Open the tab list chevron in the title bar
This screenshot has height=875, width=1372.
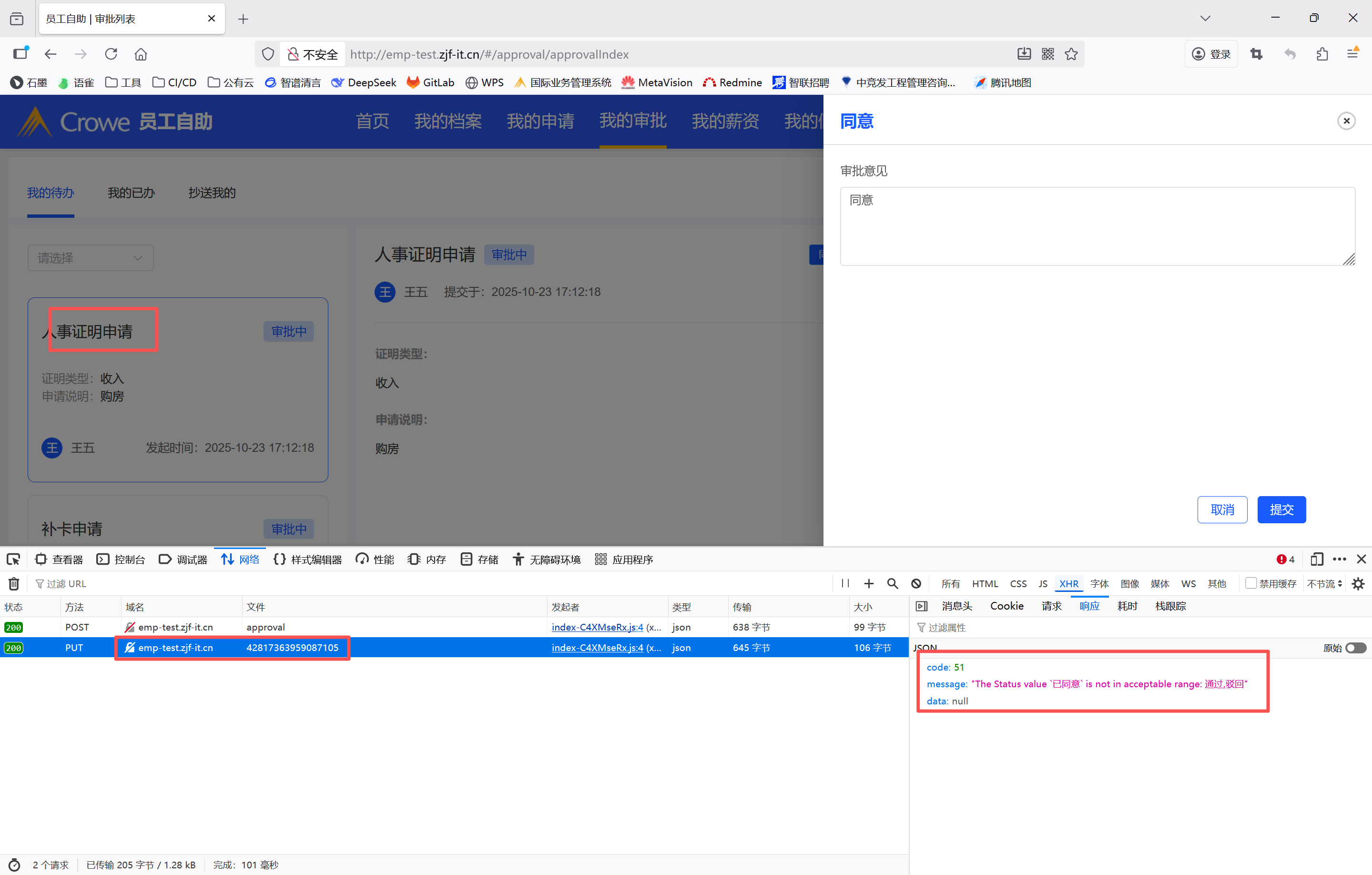click(1205, 18)
